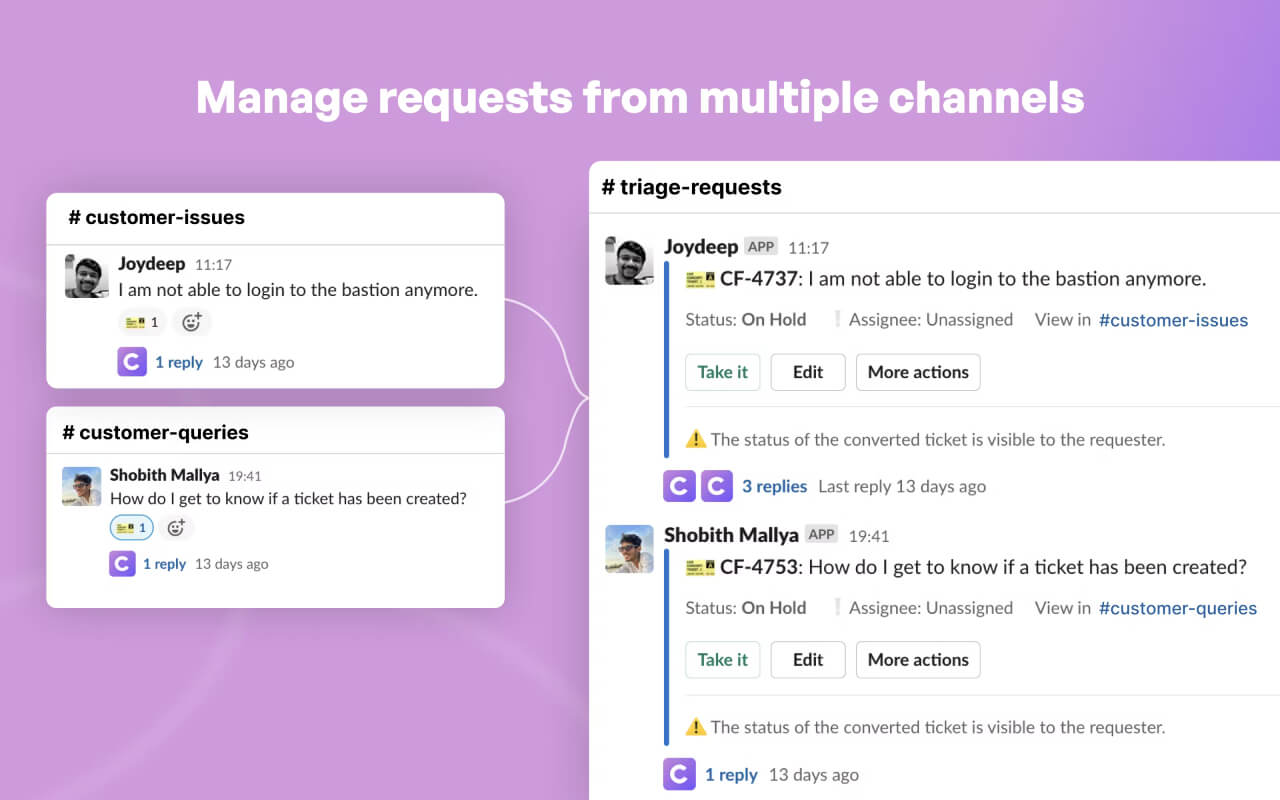Open the #customer-issues channel link in triage-requests

click(1173, 320)
